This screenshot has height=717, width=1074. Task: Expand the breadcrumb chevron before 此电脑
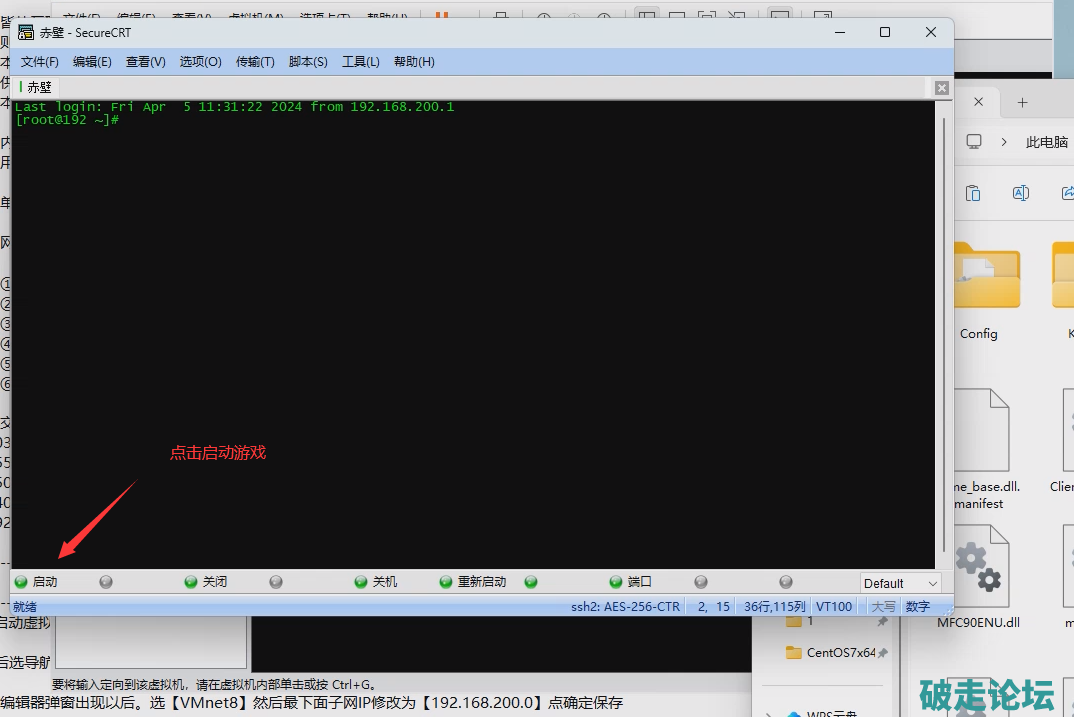click(x=1005, y=142)
